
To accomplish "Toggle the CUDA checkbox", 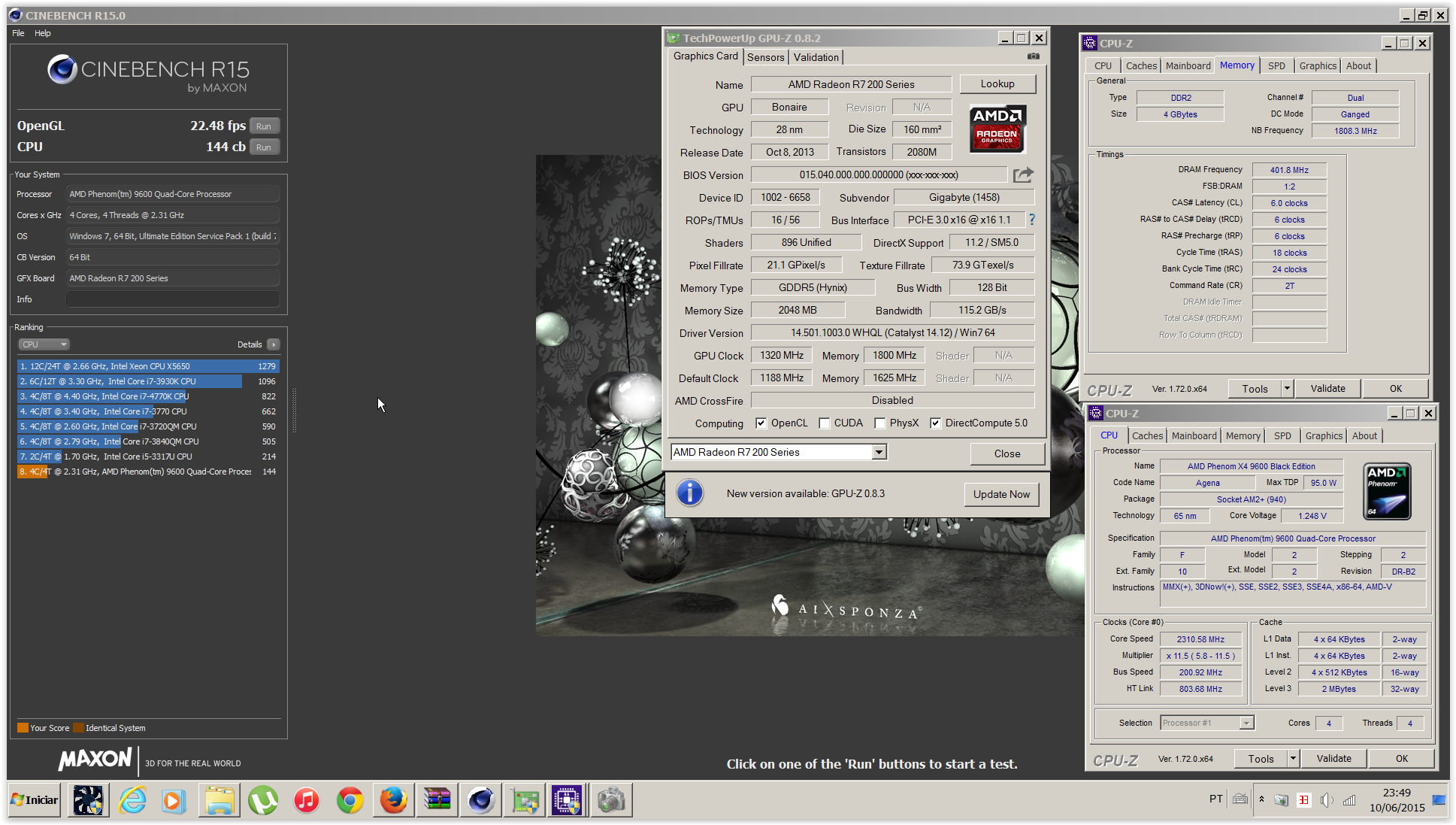I will point(825,423).
